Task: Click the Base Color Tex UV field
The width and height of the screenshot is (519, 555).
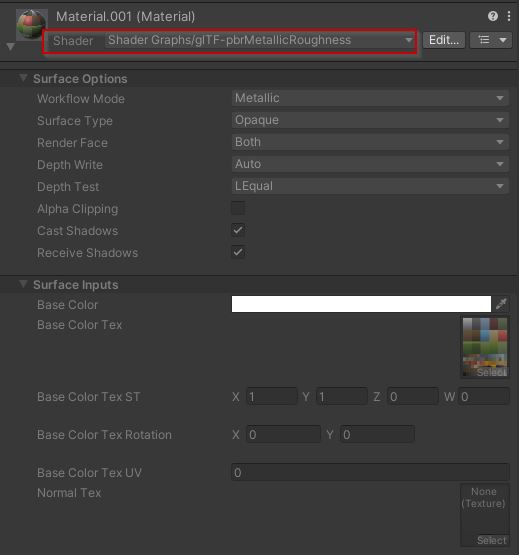Action: [370, 473]
